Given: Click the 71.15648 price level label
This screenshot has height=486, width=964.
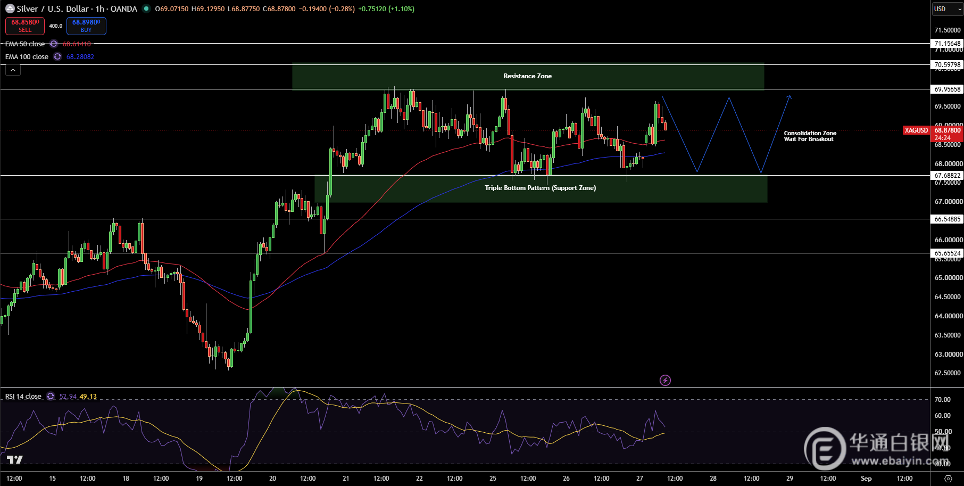Looking at the screenshot, I should point(947,44).
